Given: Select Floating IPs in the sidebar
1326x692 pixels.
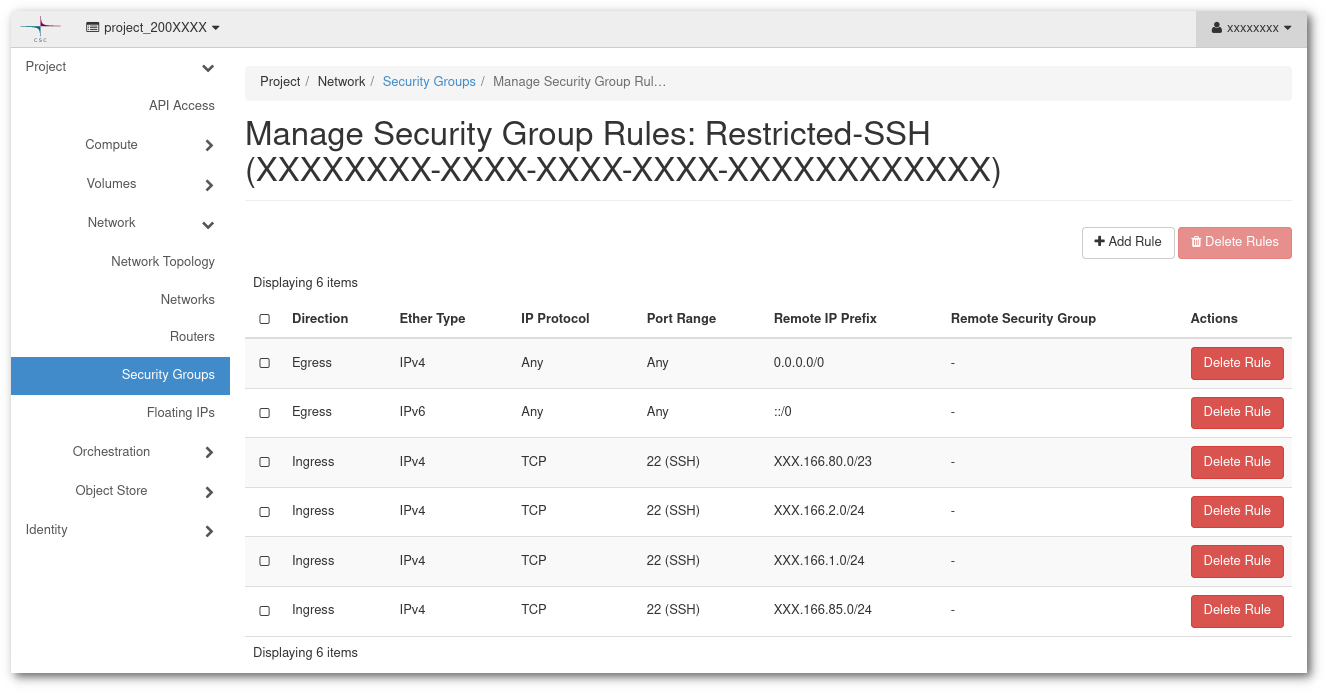Looking at the screenshot, I should [x=181, y=412].
